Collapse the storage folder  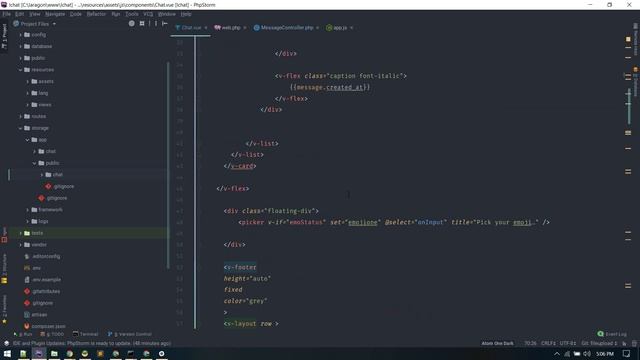coord(20,128)
